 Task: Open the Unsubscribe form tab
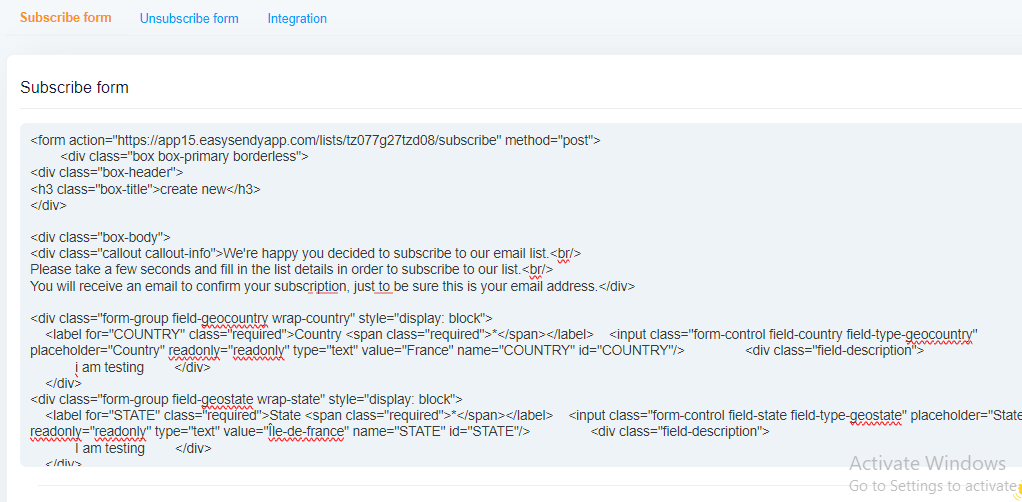coord(189,19)
